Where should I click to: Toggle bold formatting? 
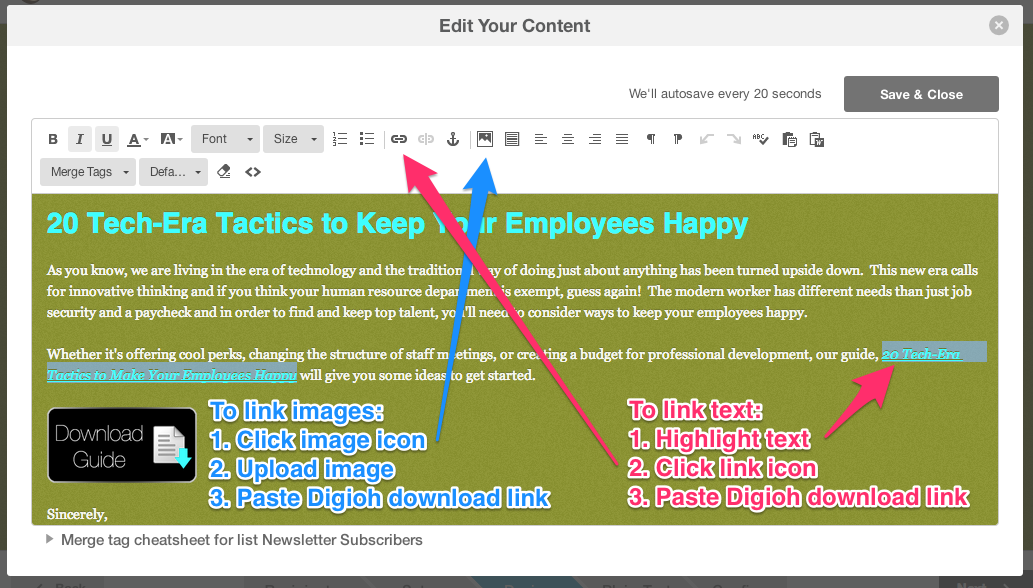click(52, 139)
